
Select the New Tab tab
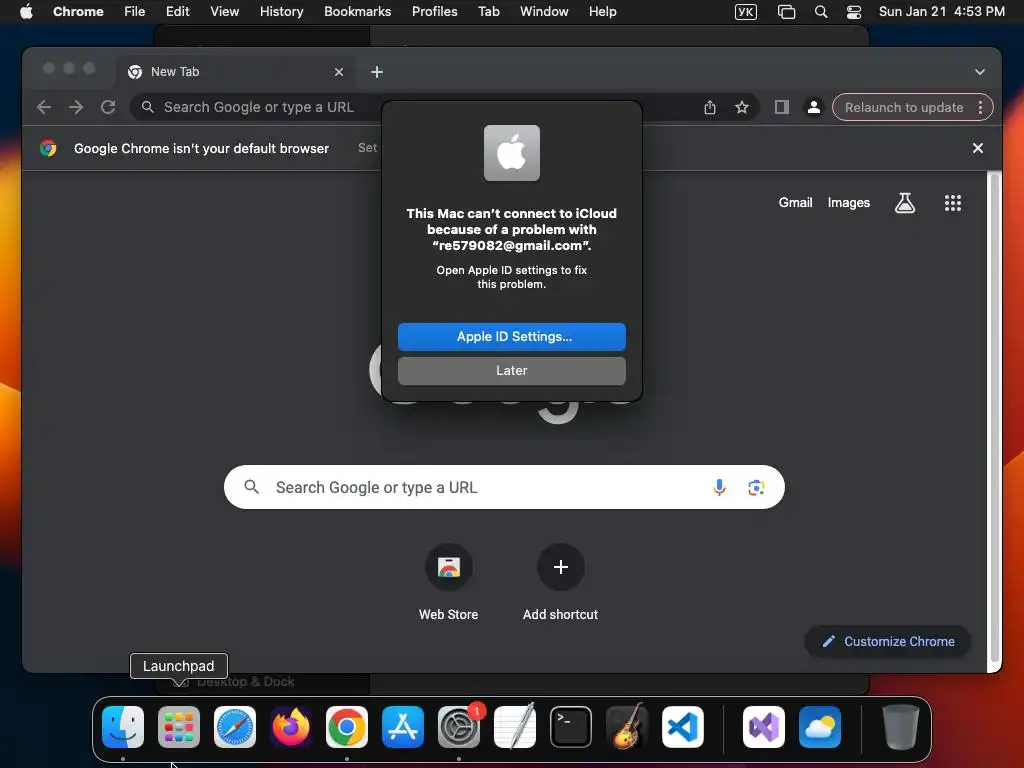click(x=236, y=72)
